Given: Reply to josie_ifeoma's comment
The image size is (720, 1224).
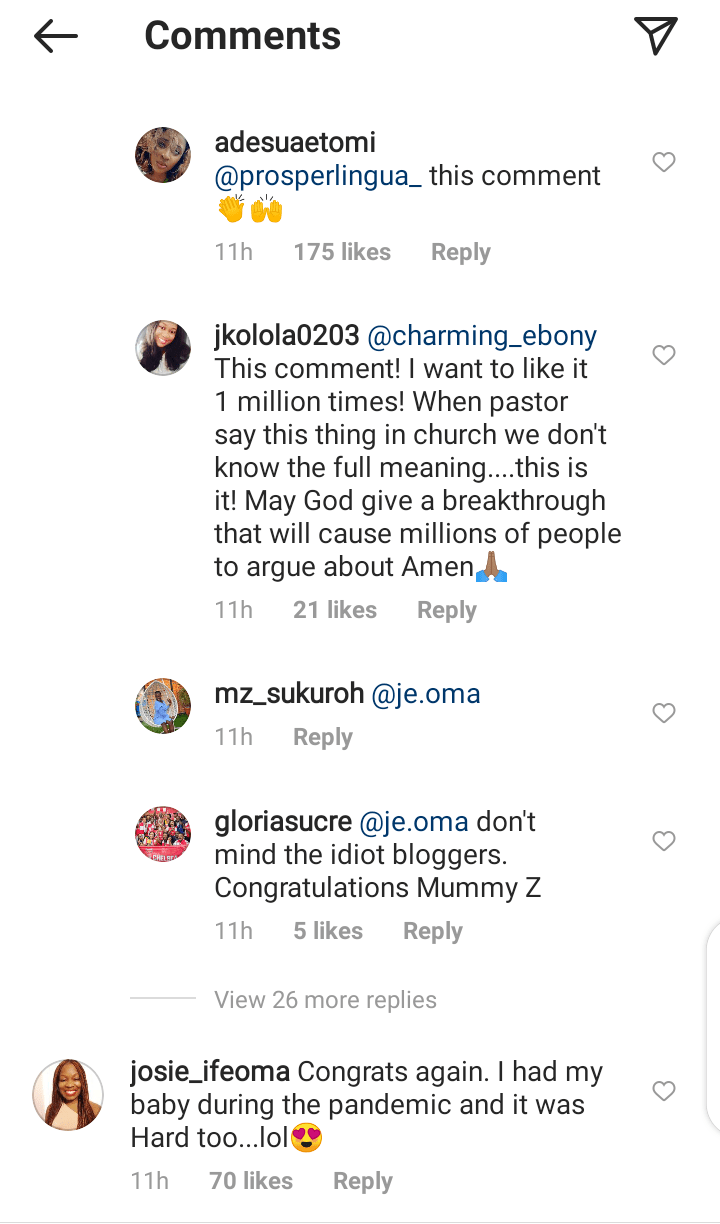Looking at the screenshot, I should 362,1181.
